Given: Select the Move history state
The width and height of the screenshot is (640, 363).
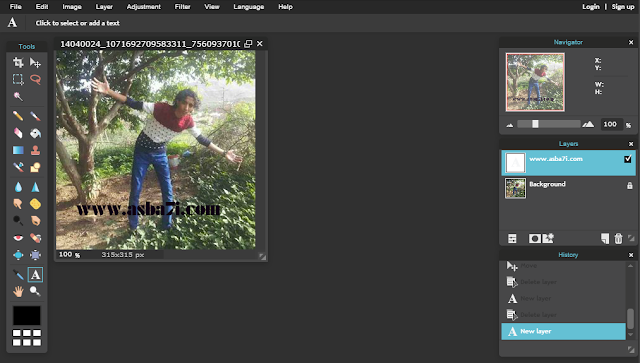Looking at the screenshot, I should pyautogui.click(x=563, y=266).
